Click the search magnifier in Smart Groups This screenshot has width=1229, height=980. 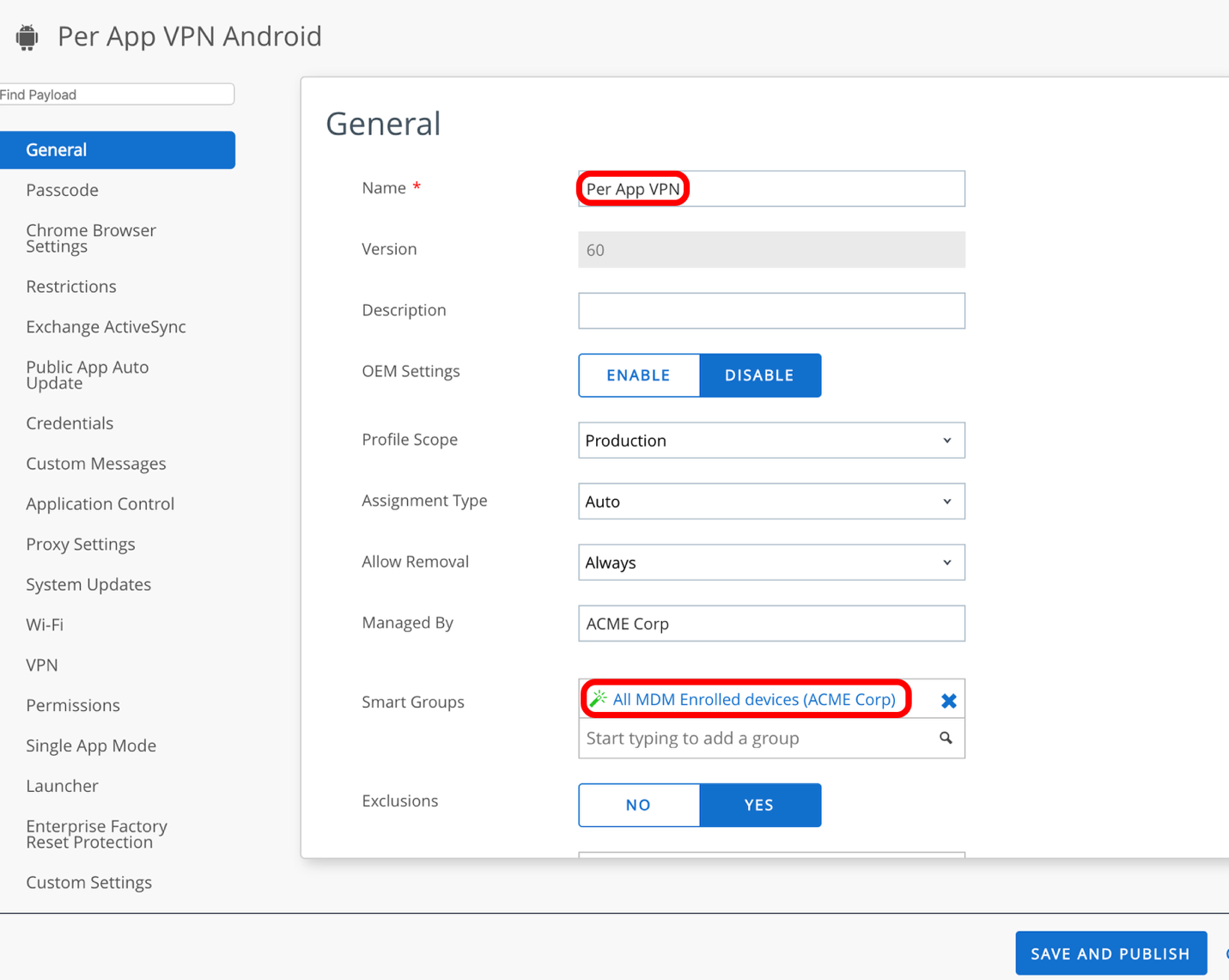(946, 739)
